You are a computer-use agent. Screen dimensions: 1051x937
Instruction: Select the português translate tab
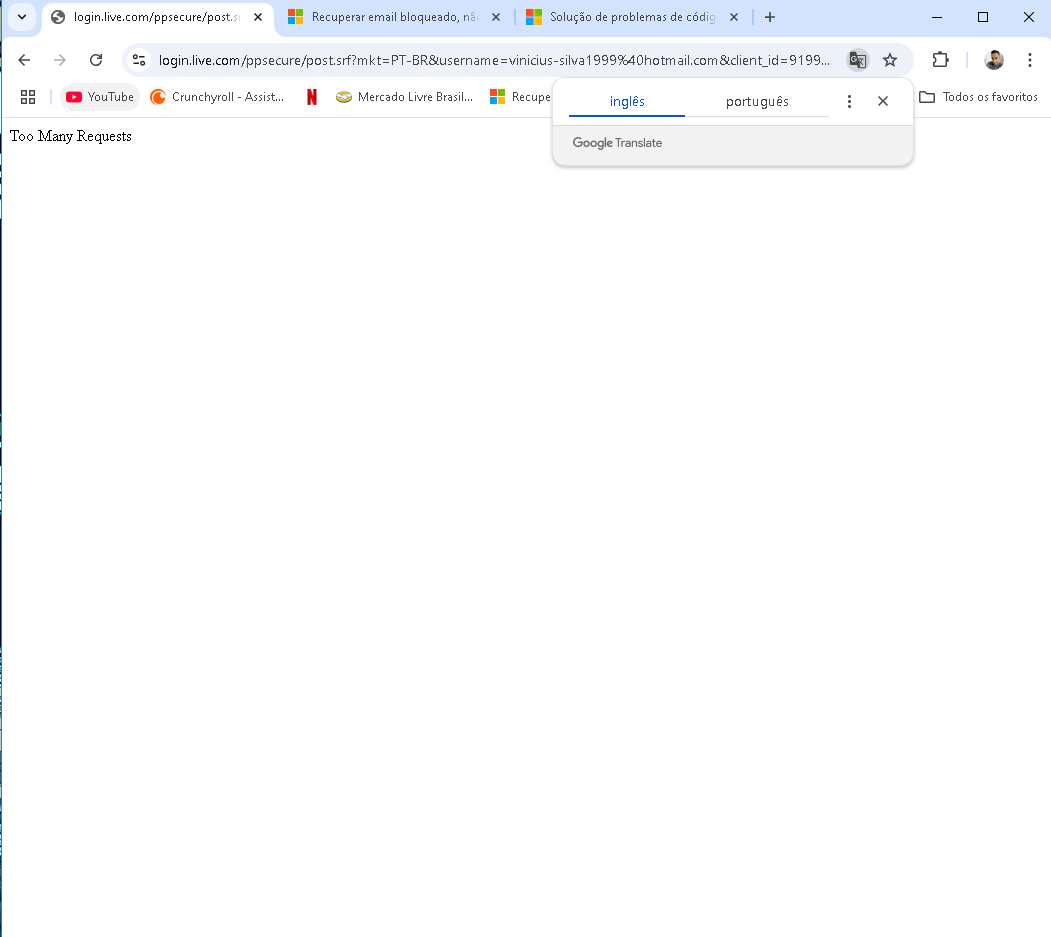pos(757,101)
